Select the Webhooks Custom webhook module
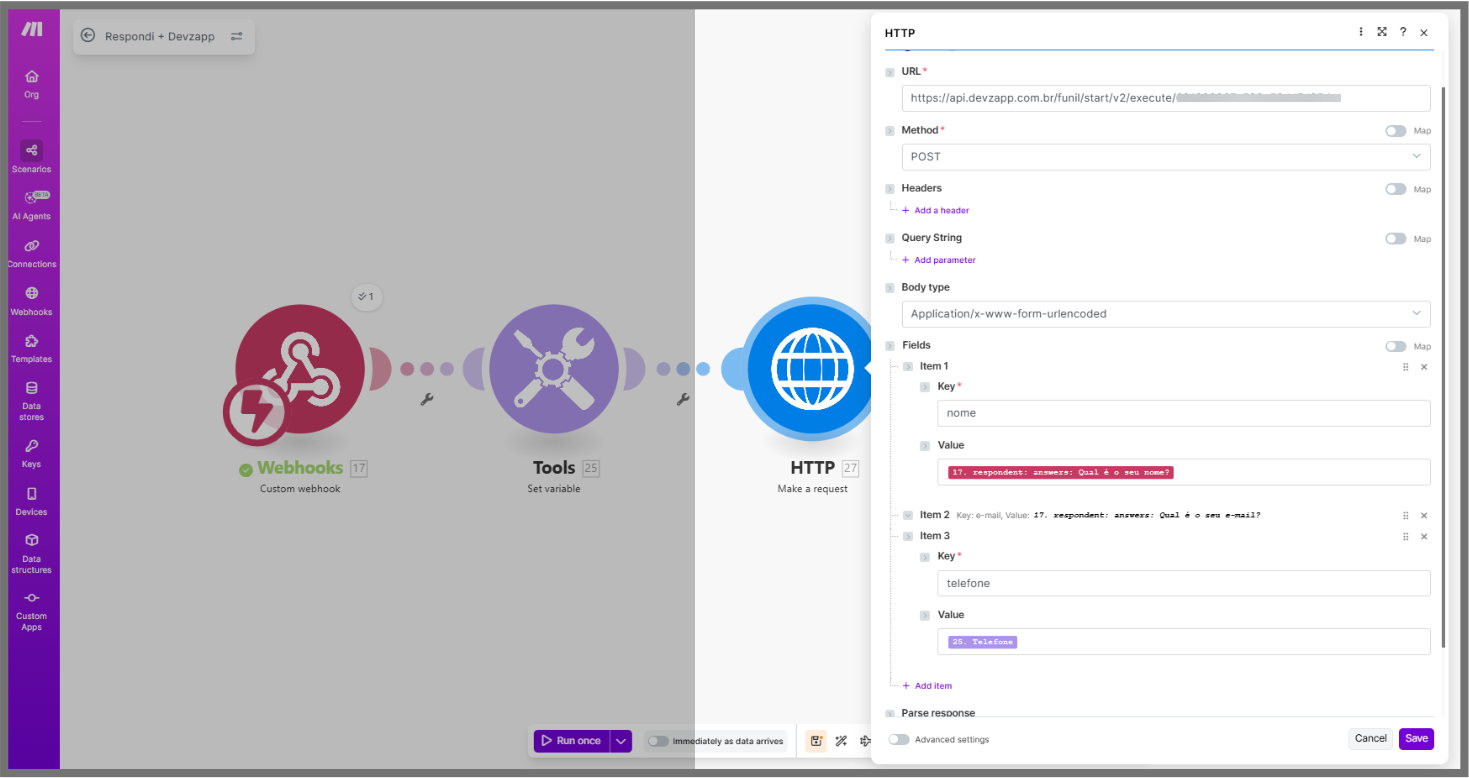1469x778 pixels. [x=300, y=370]
